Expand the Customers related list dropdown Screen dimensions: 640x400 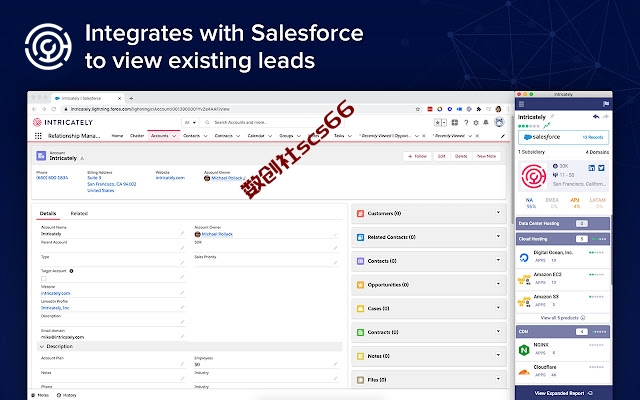click(498, 213)
